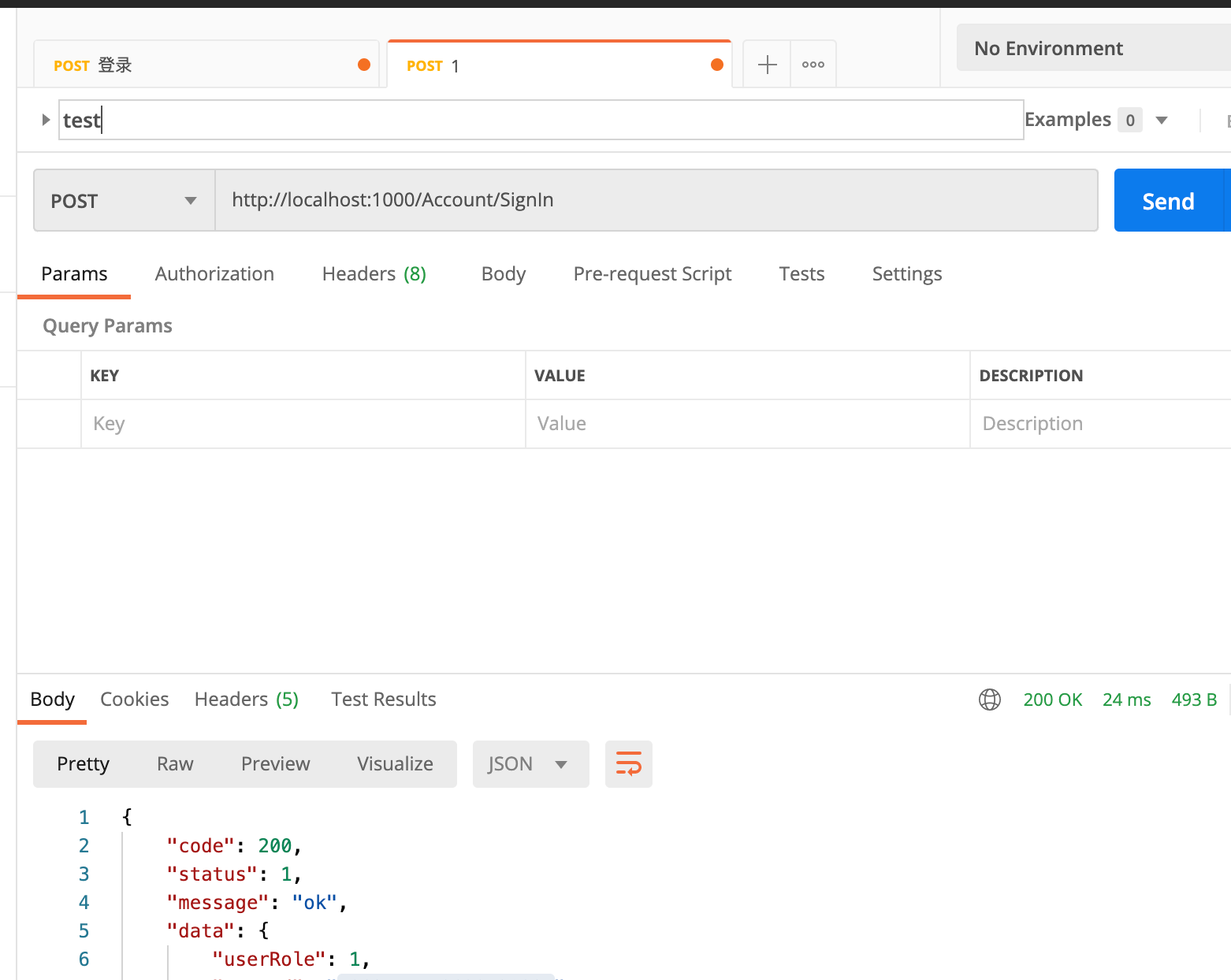This screenshot has width=1231, height=980.
Task: Open the Pre-request Script tab
Action: [x=653, y=274]
